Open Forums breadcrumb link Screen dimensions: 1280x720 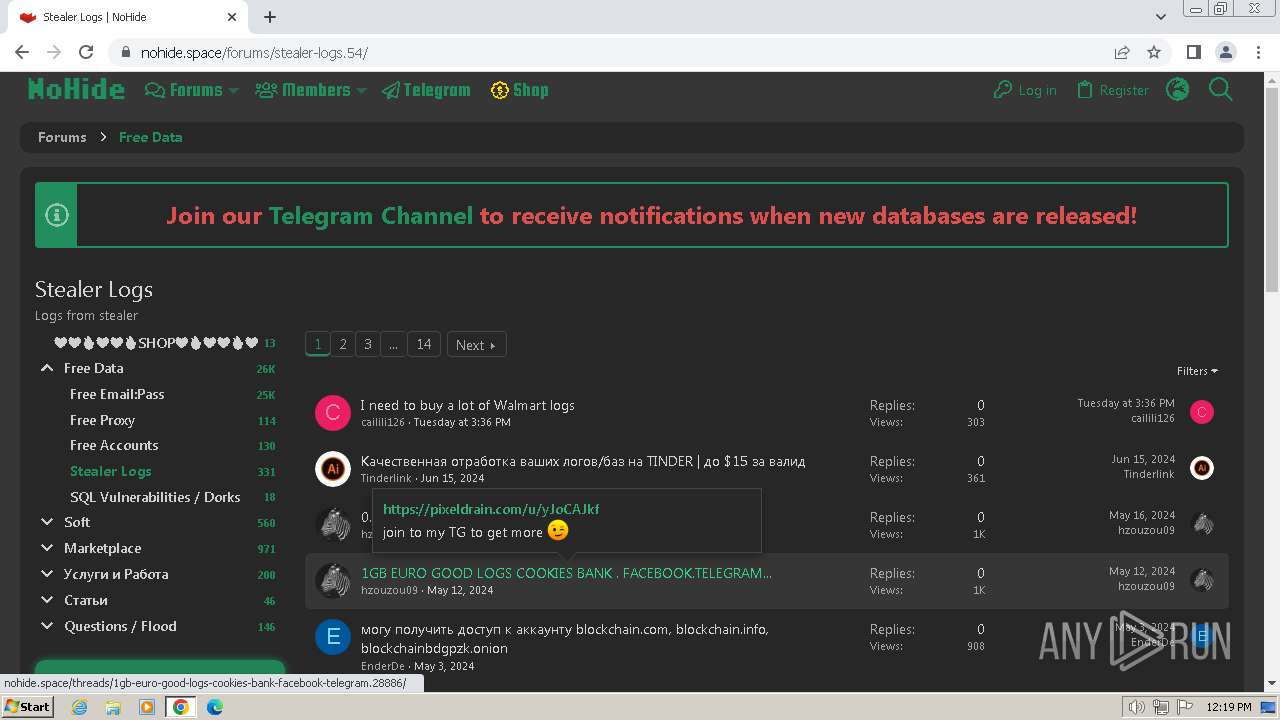[x=62, y=137]
